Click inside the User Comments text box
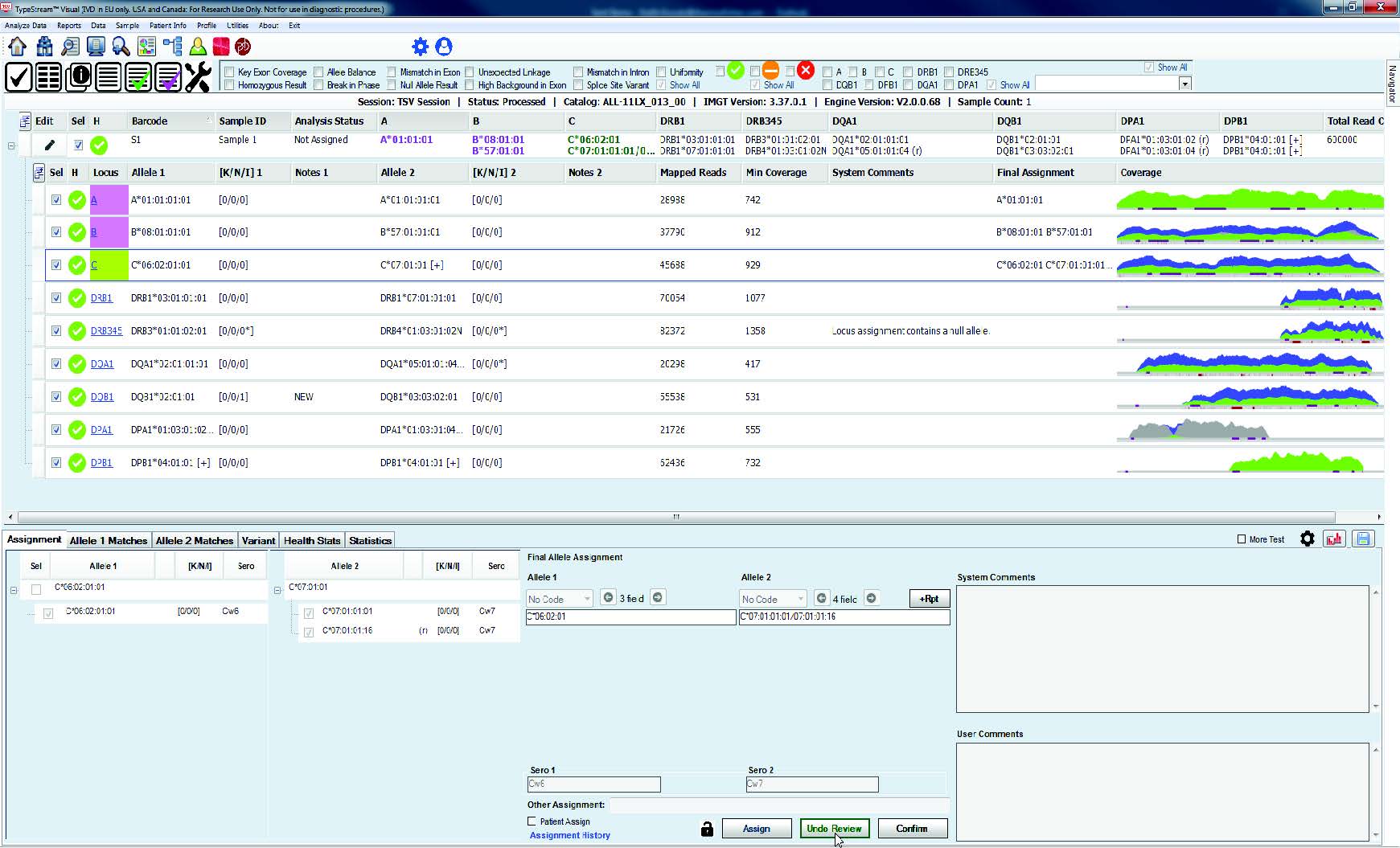 [1163, 791]
